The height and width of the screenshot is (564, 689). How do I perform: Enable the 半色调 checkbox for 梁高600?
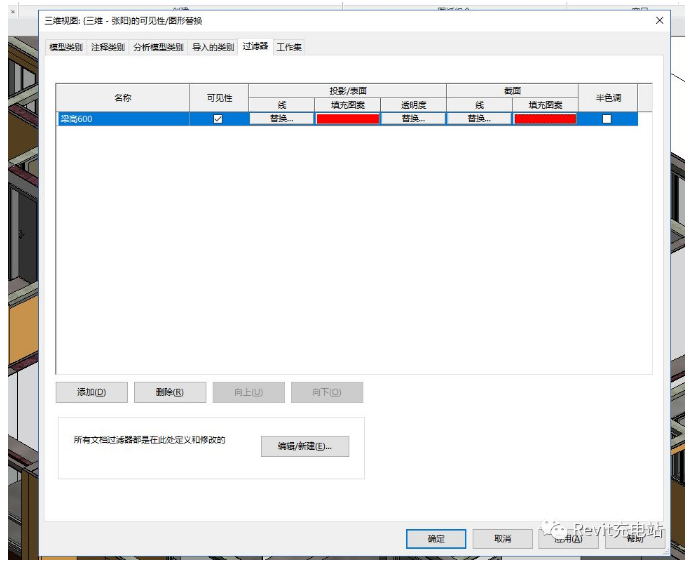606,119
